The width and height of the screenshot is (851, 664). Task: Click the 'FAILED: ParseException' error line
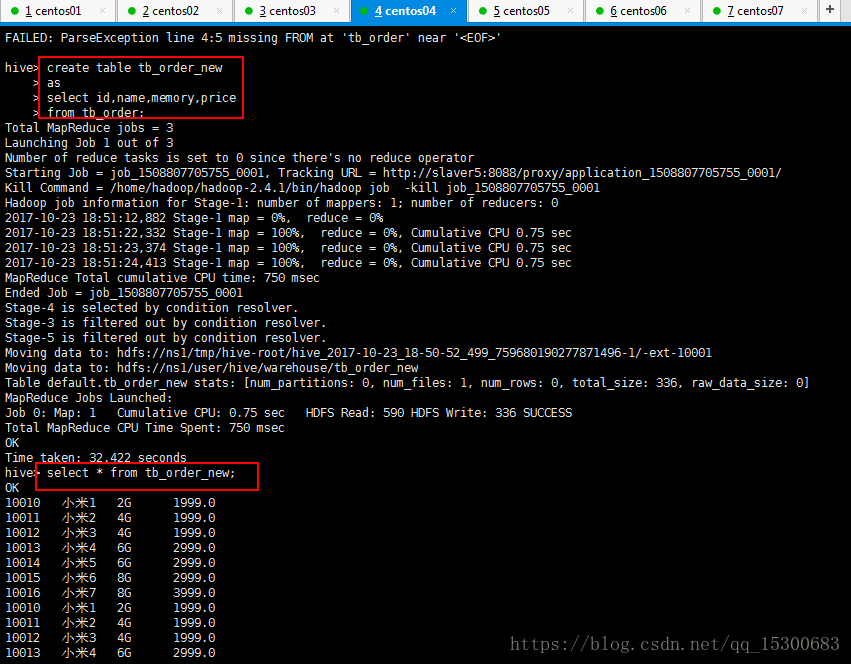tap(253, 38)
